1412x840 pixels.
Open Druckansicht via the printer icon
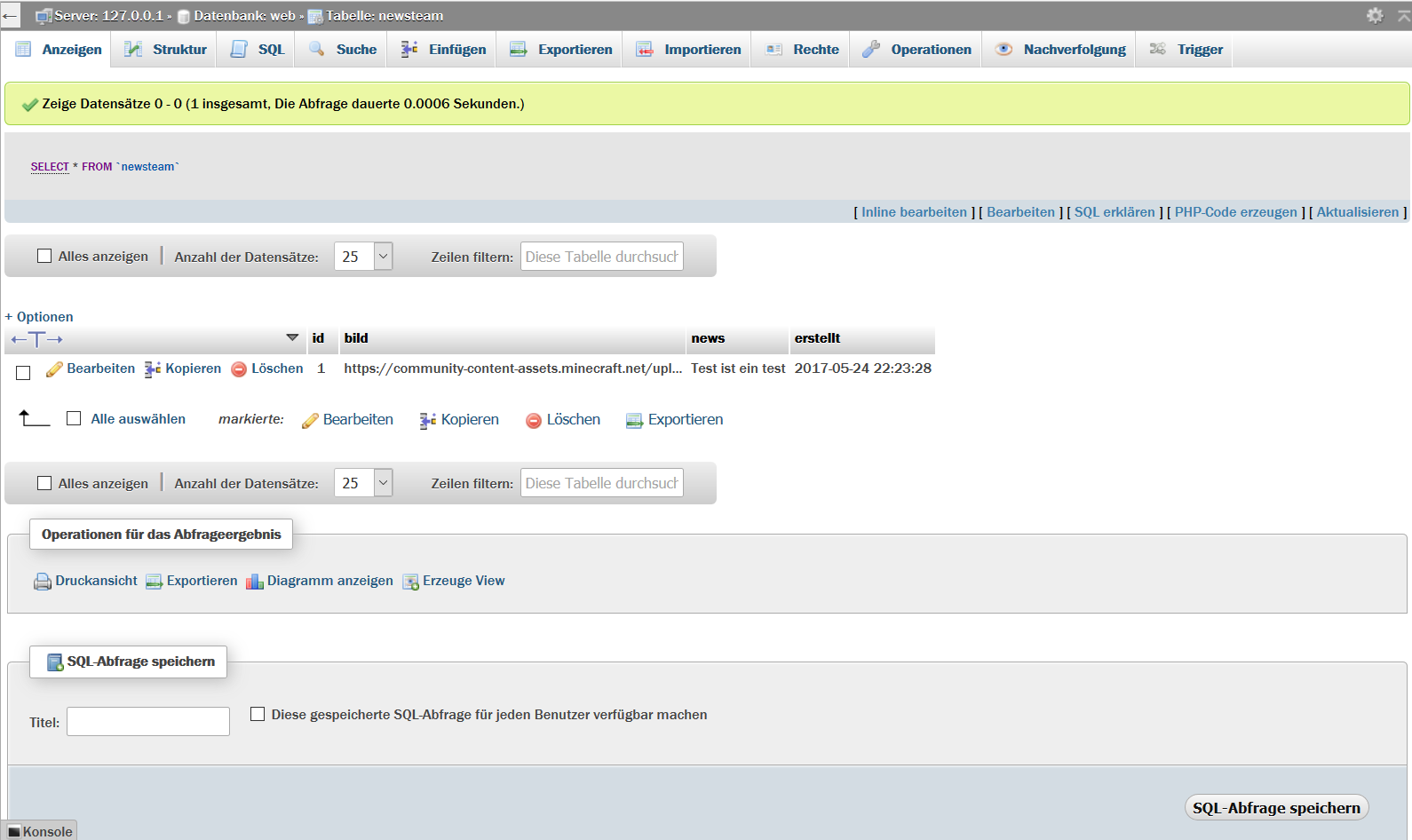(x=42, y=582)
